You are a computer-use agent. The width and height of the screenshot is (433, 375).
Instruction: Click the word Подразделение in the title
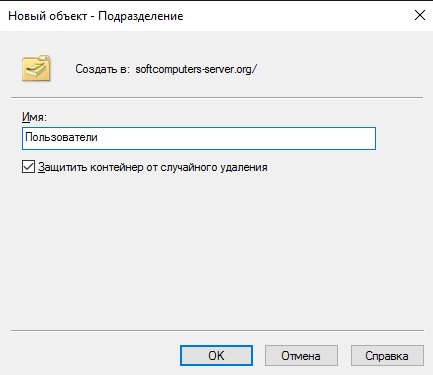141,16
